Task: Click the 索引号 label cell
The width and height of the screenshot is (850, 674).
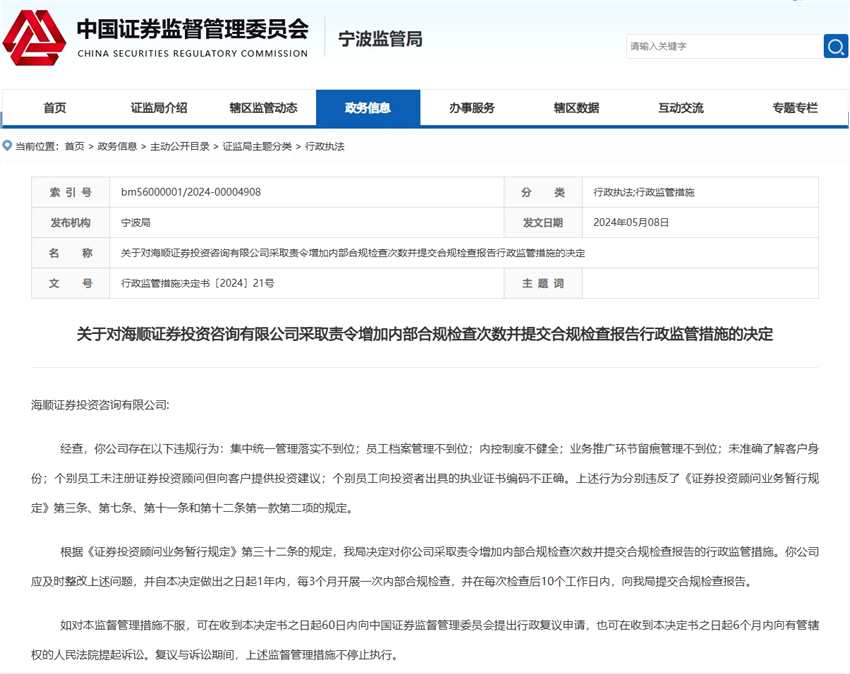Action: coord(70,192)
